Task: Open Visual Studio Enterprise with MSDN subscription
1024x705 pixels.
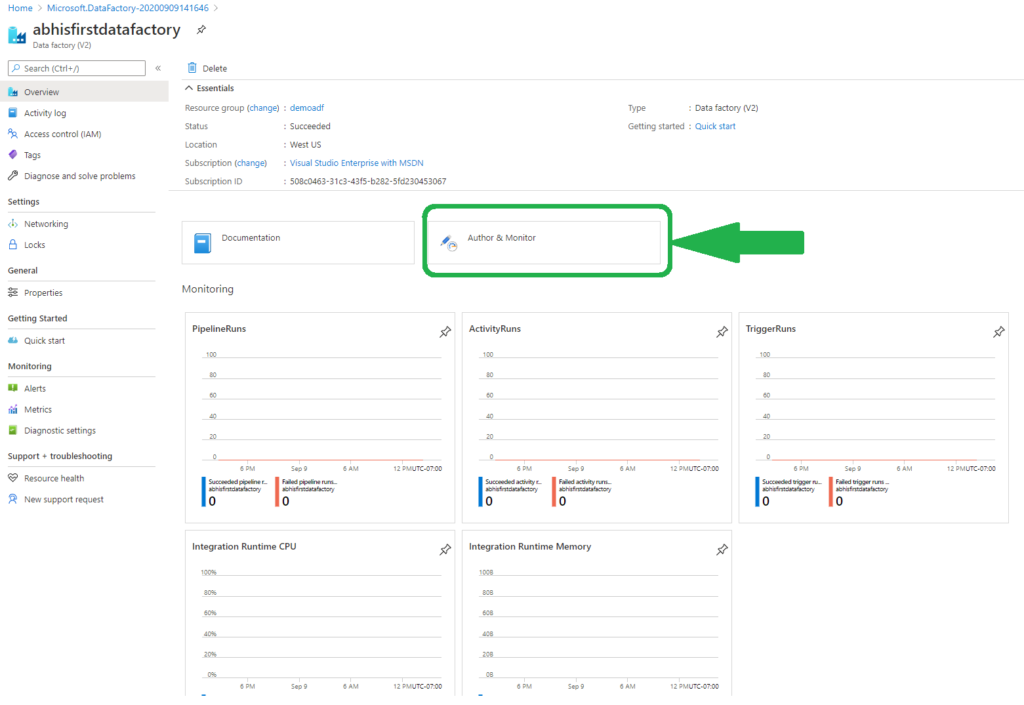Action: tap(356, 163)
